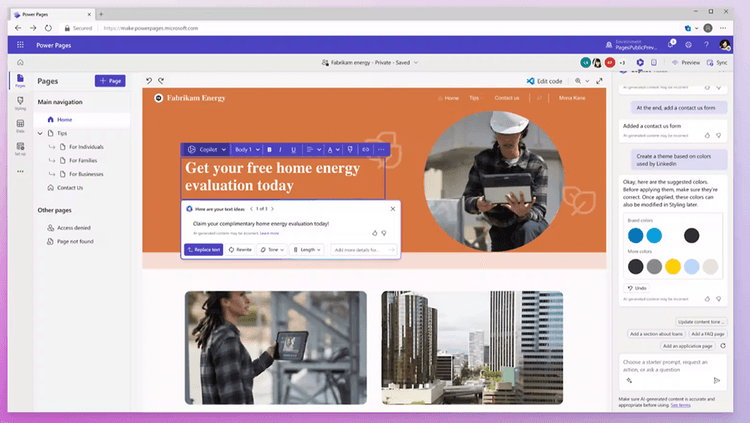Open Edit code in Visual Studio Code
The height and width of the screenshot is (423, 750).
[544, 81]
